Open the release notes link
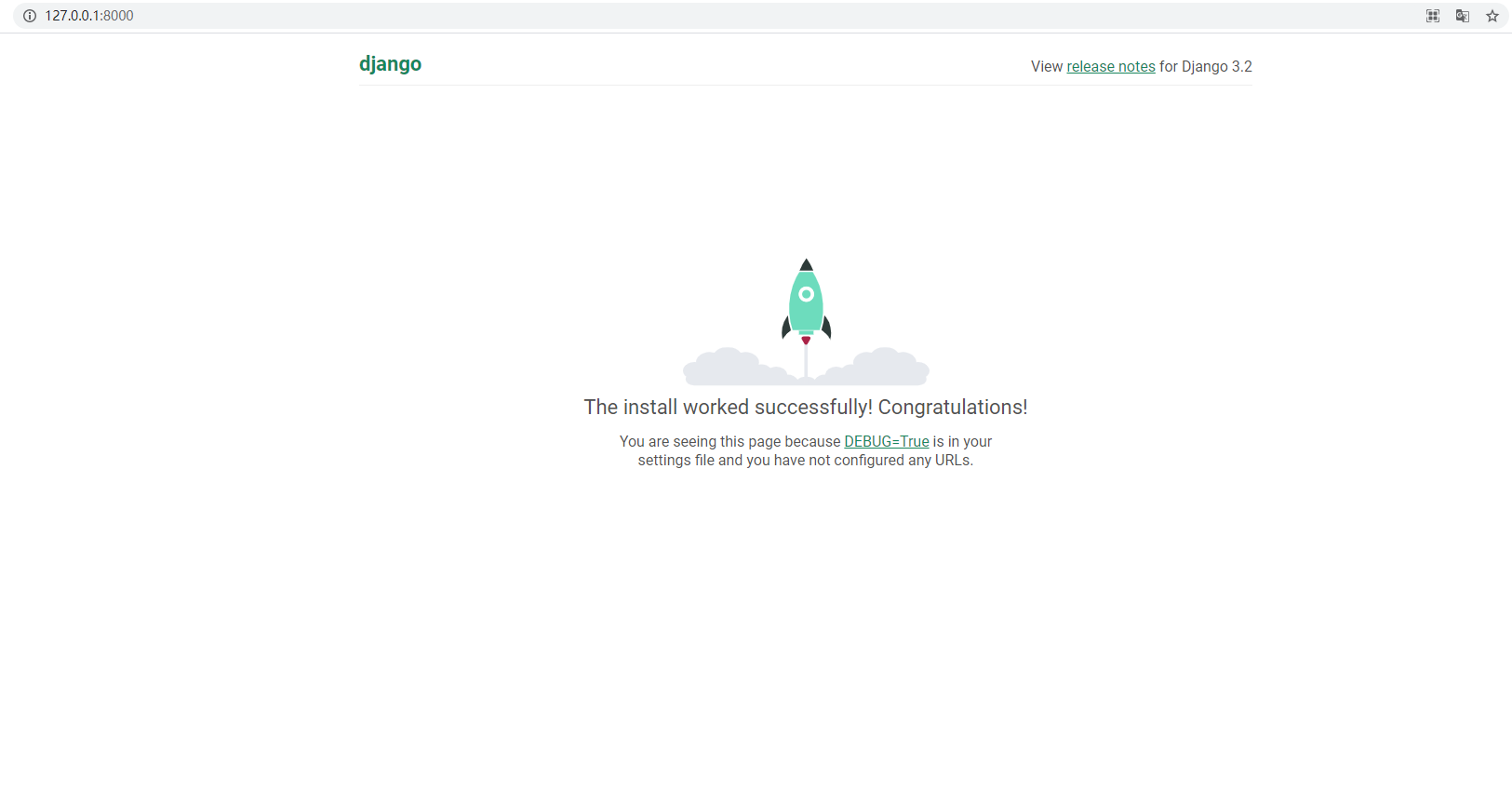The image size is (1512, 804). tap(1111, 67)
